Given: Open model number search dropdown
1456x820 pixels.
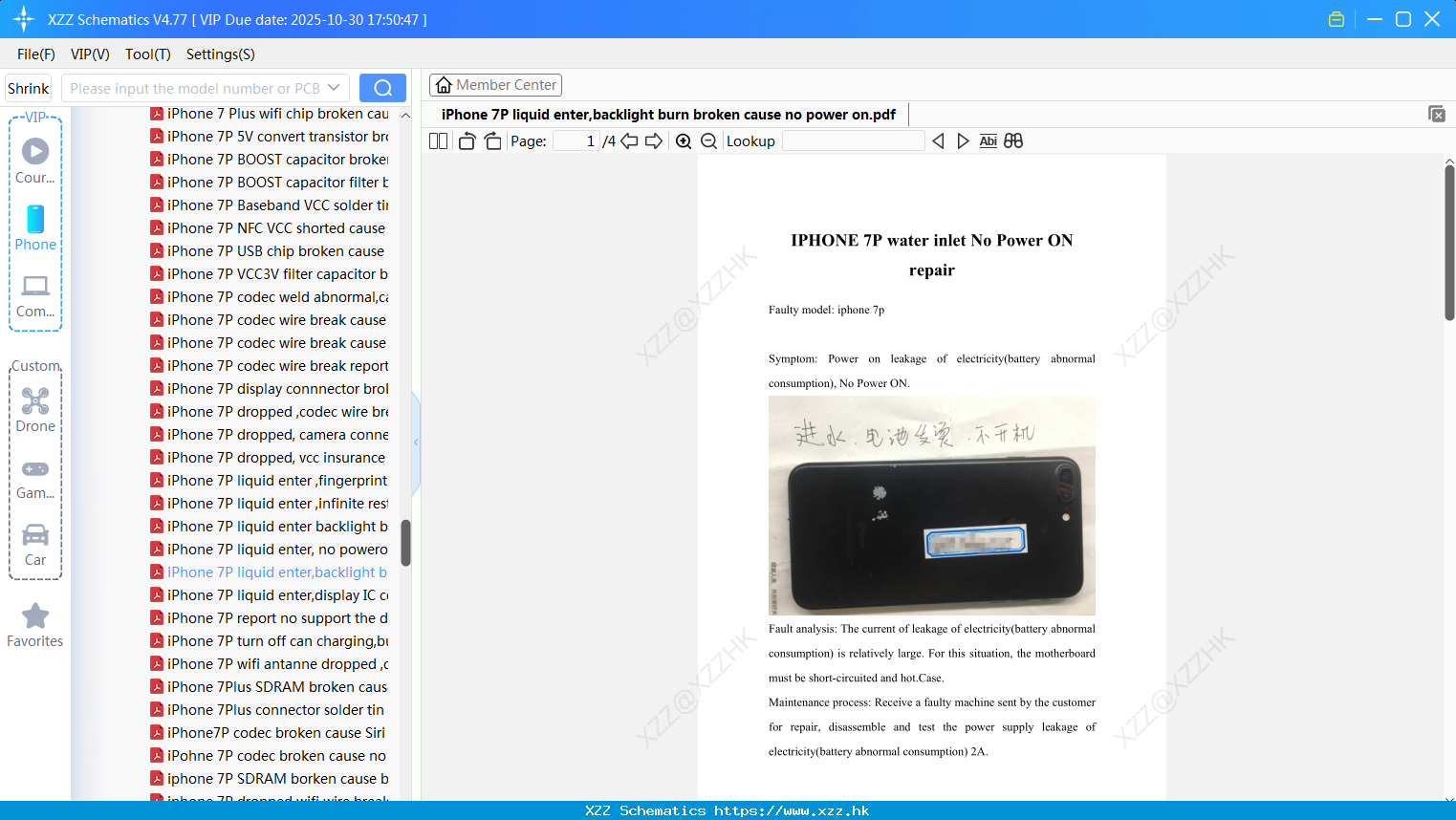Looking at the screenshot, I should (334, 88).
